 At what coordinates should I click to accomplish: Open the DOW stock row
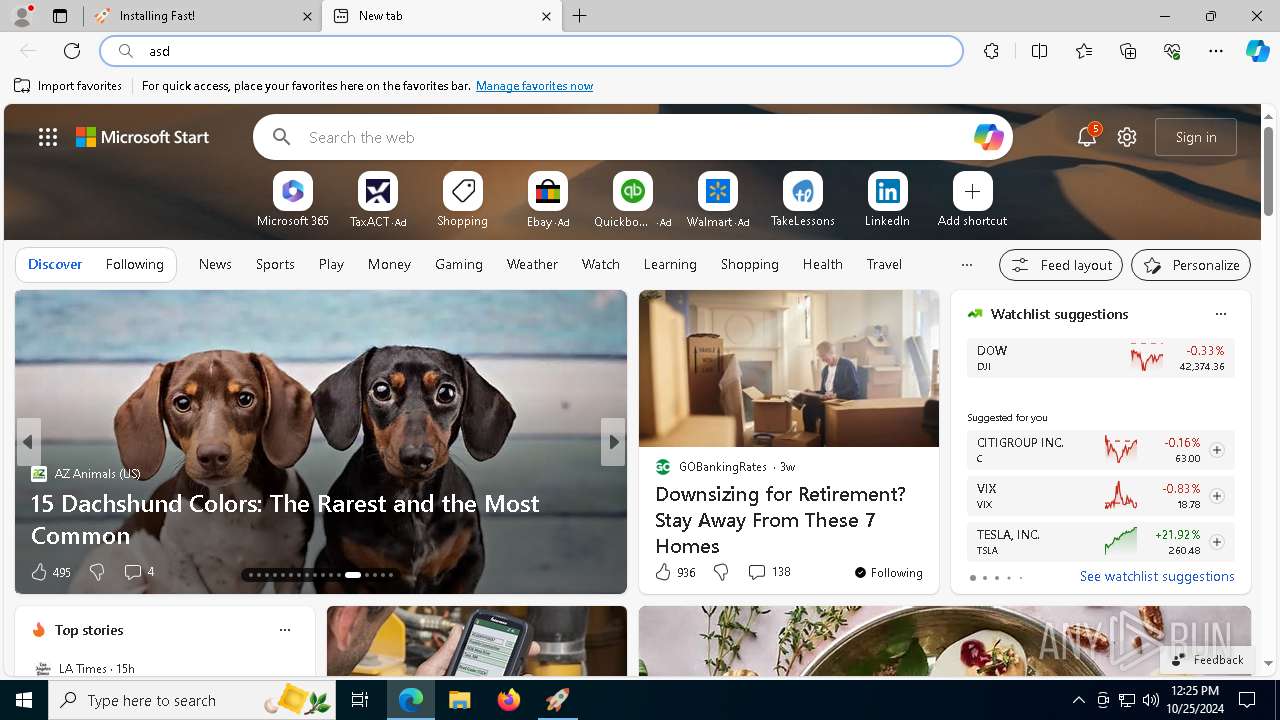pyautogui.click(x=1100, y=358)
